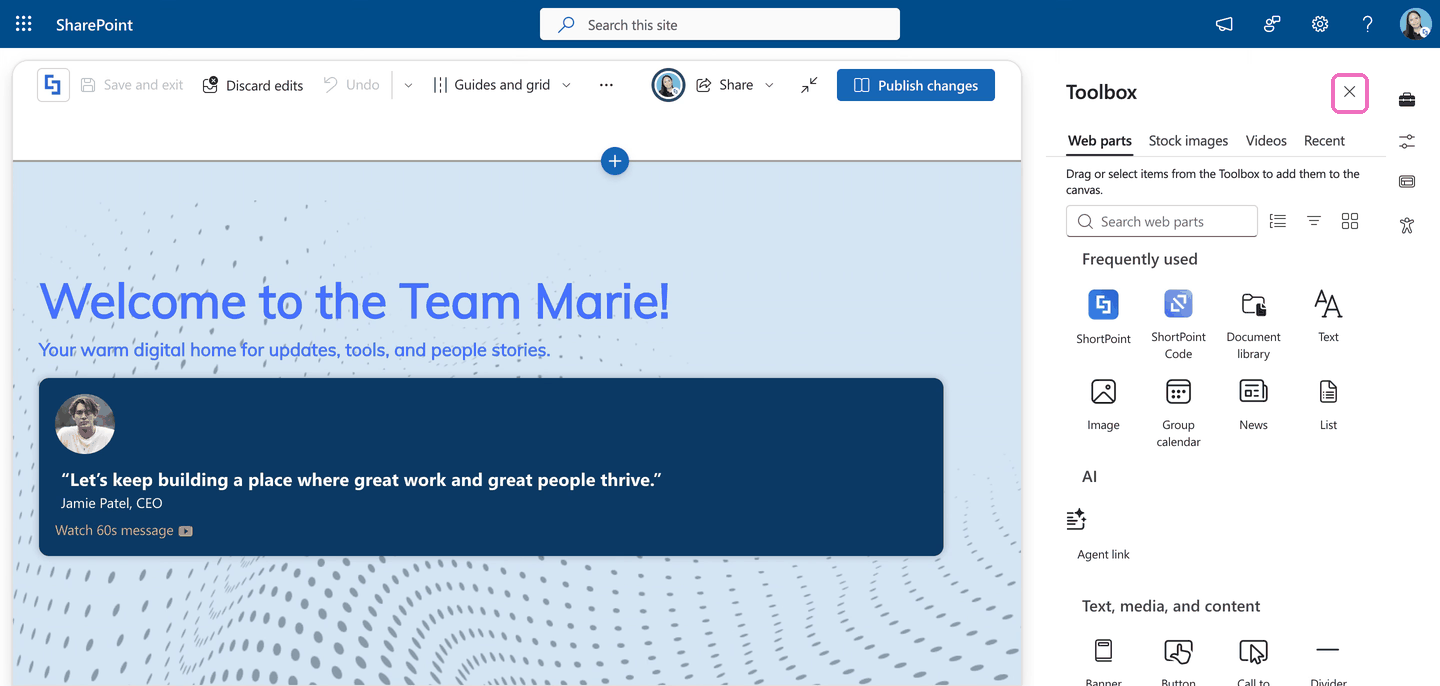
Task: Click the Text, media, and content heading
Action: [x=1171, y=606]
